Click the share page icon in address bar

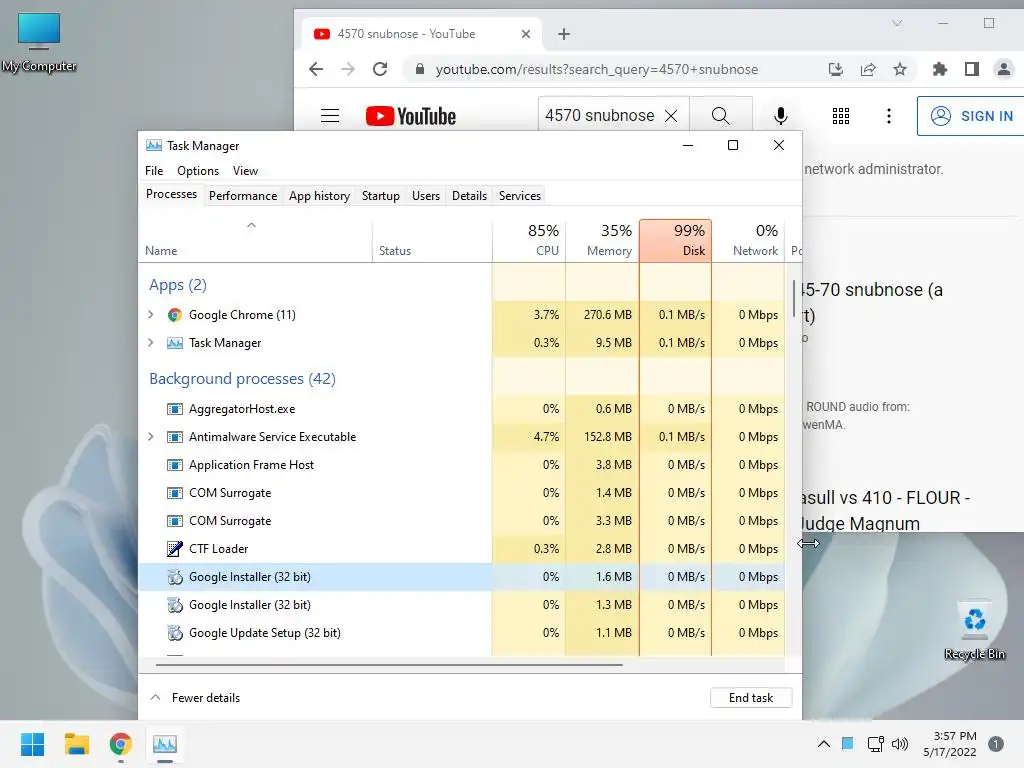click(x=868, y=69)
